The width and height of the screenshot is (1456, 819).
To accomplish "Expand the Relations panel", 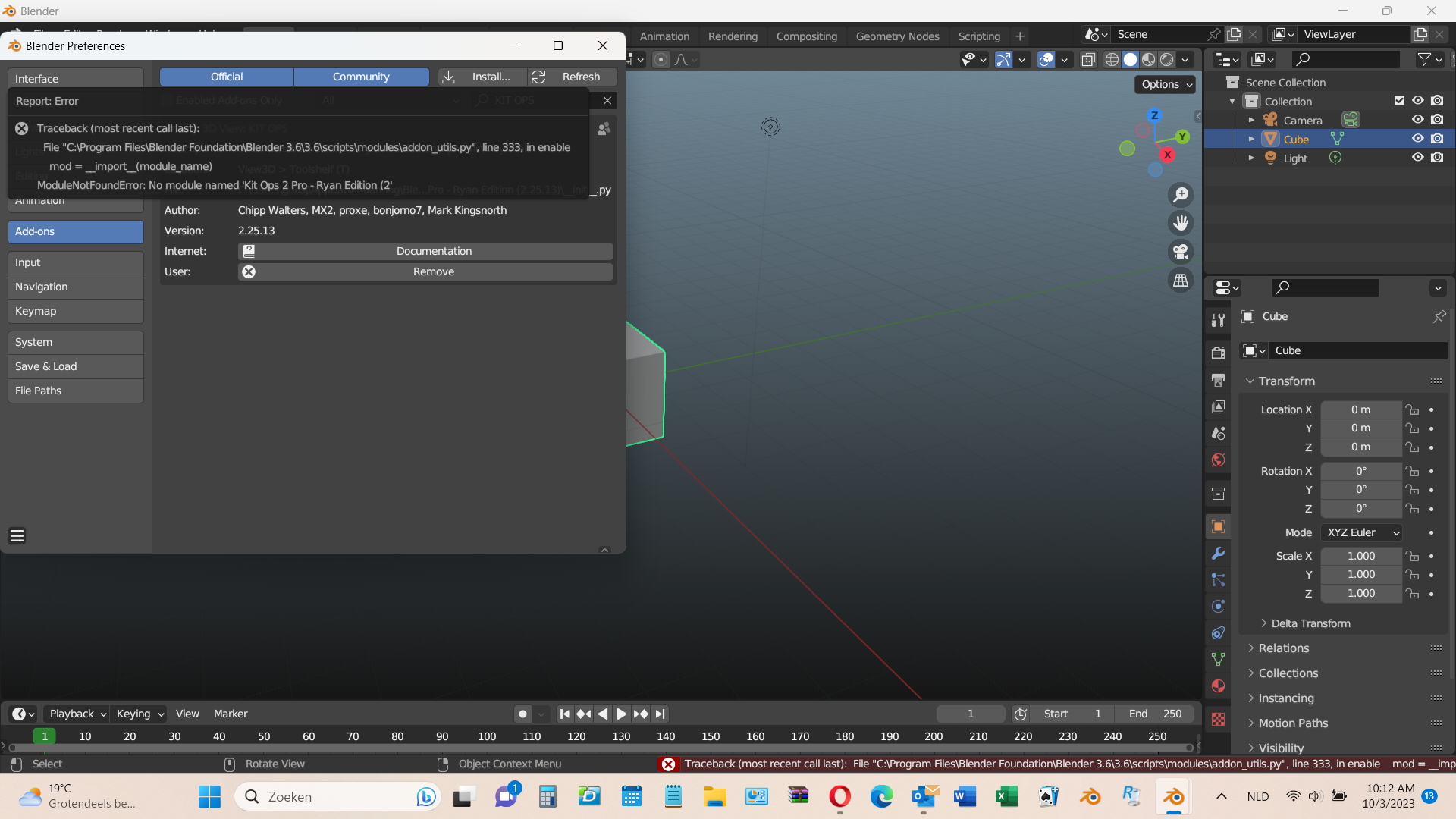I will (x=1283, y=648).
